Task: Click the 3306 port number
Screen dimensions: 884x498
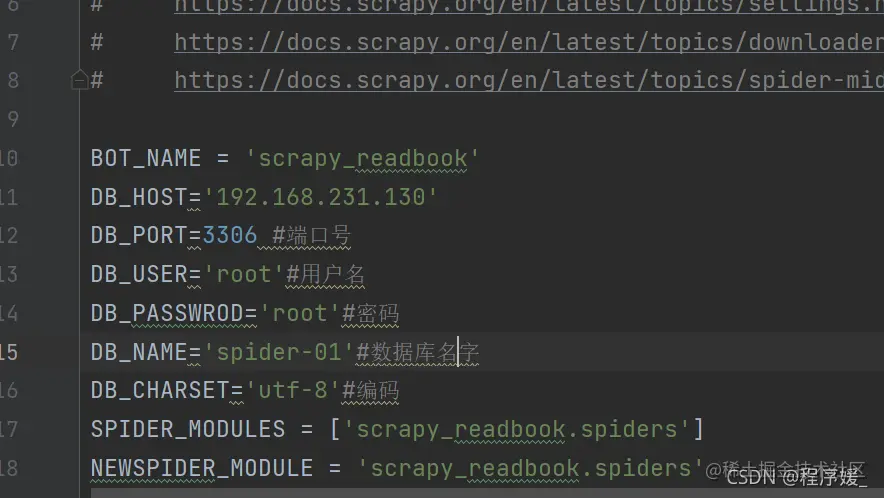Action: [229, 235]
